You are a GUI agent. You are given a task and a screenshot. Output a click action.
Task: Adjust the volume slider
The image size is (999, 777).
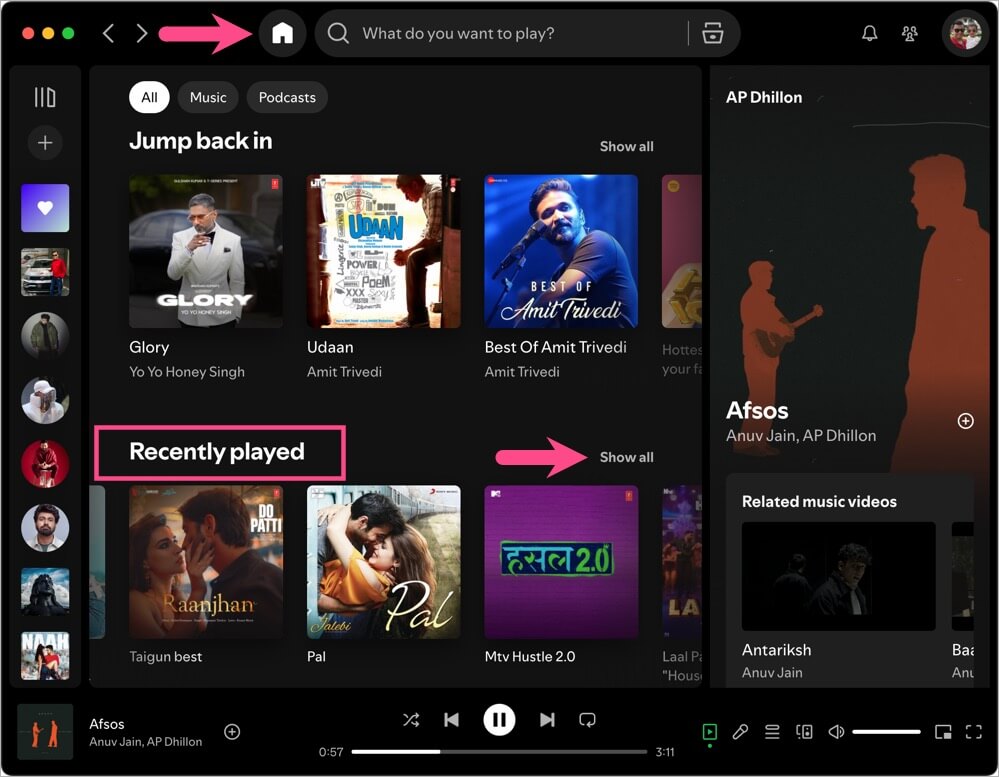click(x=886, y=732)
